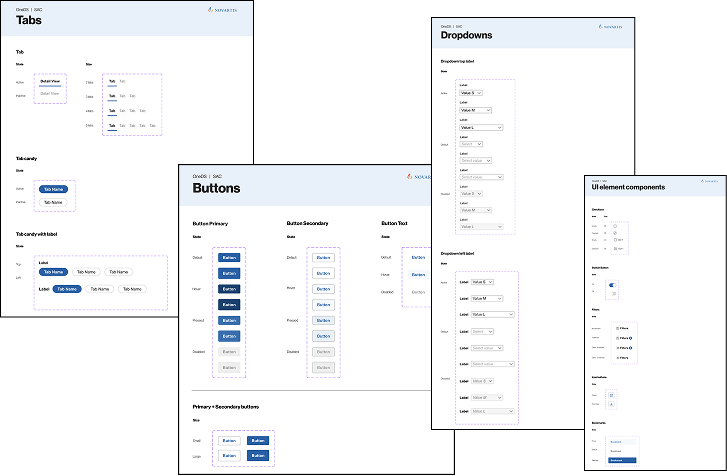Click the Buttons page title

[x=217, y=188]
